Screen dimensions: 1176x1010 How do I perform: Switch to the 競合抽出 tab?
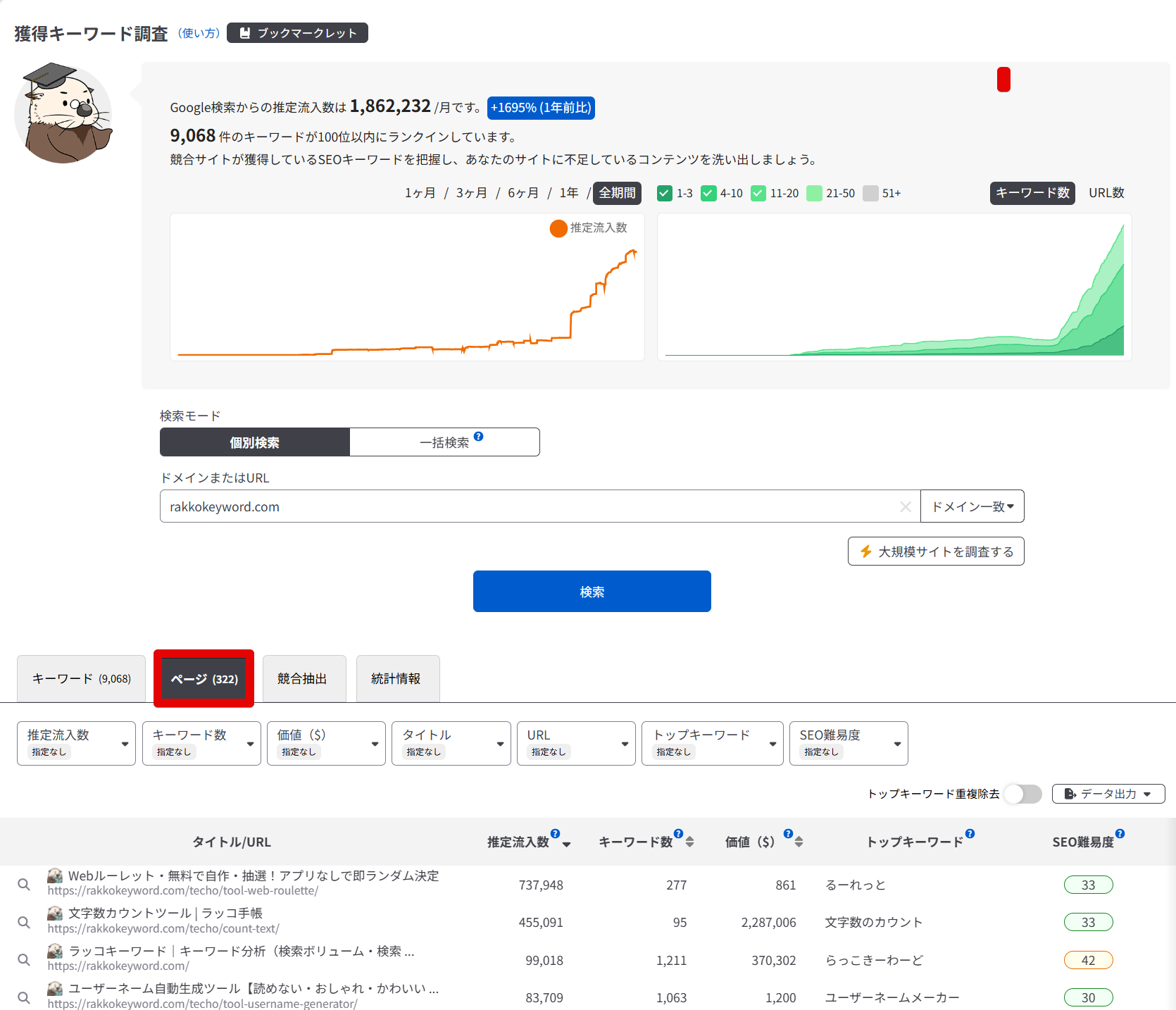pyautogui.click(x=304, y=678)
